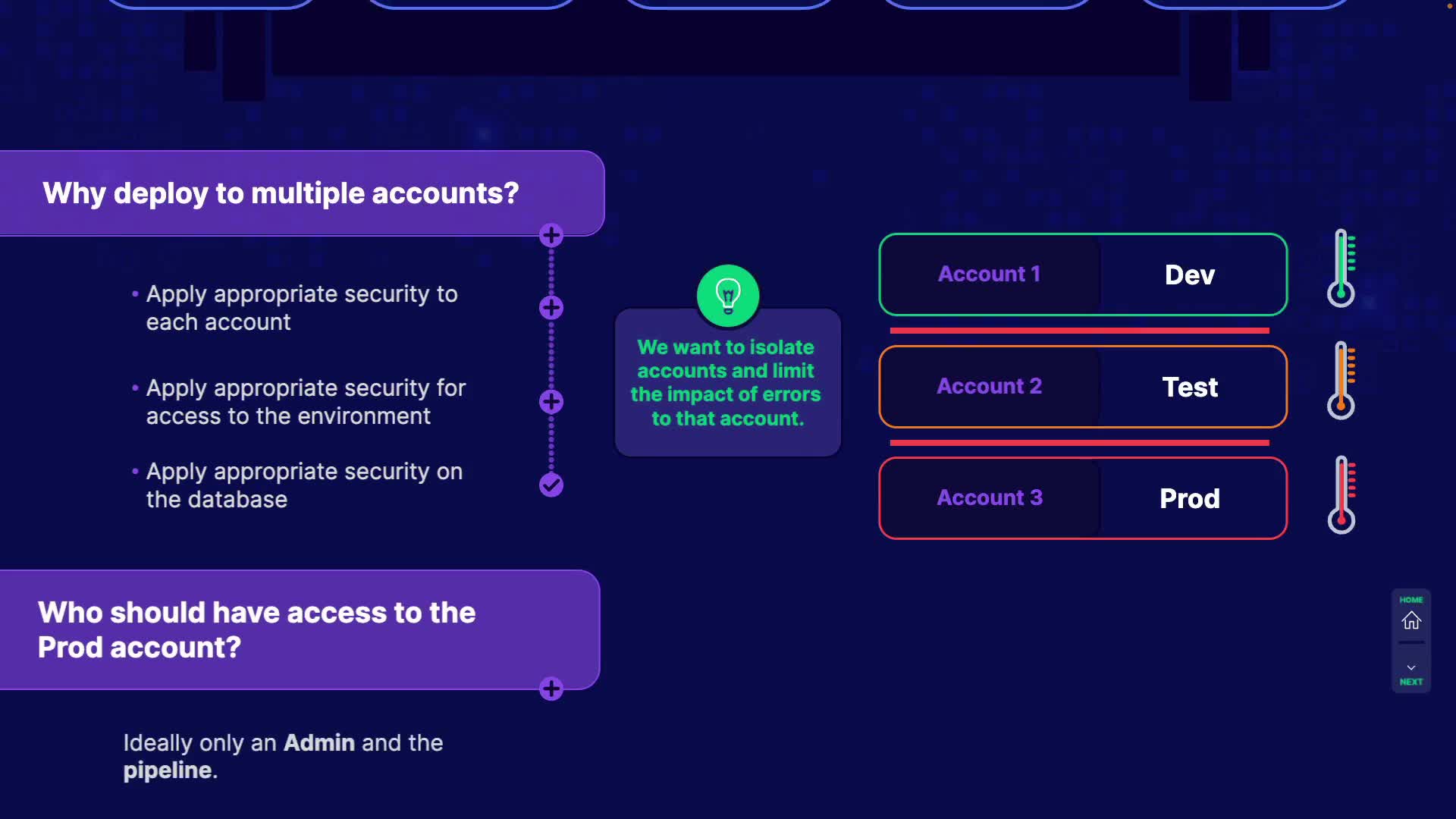Viewport: 1456px width, 819px height.
Task: Click the Prod environment button
Action: tap(1189, 498)
